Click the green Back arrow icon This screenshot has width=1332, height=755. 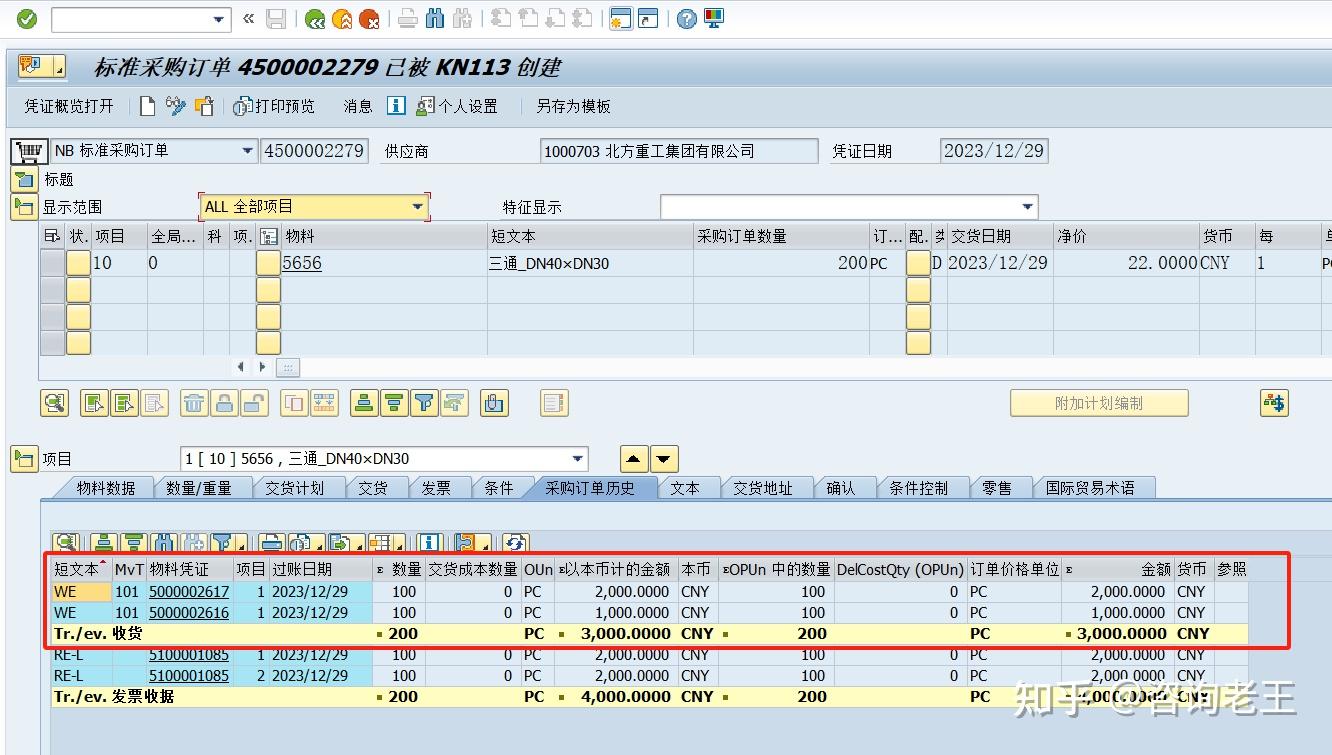(x=315, y=19)
